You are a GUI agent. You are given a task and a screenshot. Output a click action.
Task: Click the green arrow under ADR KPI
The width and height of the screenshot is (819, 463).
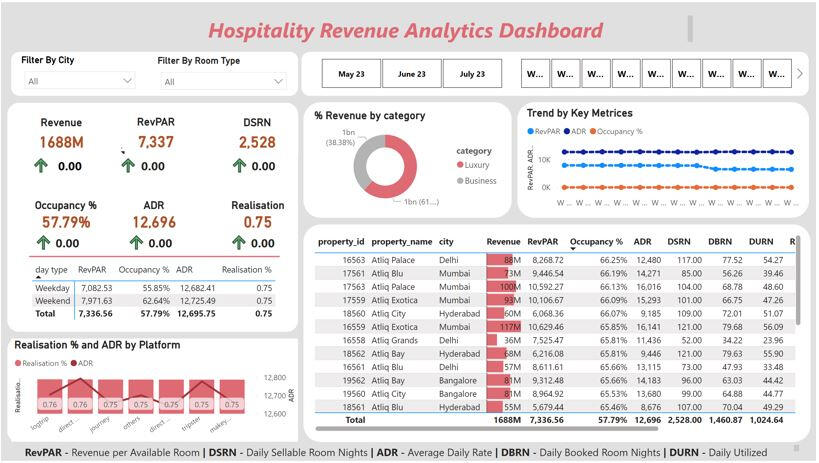point(128,242)
